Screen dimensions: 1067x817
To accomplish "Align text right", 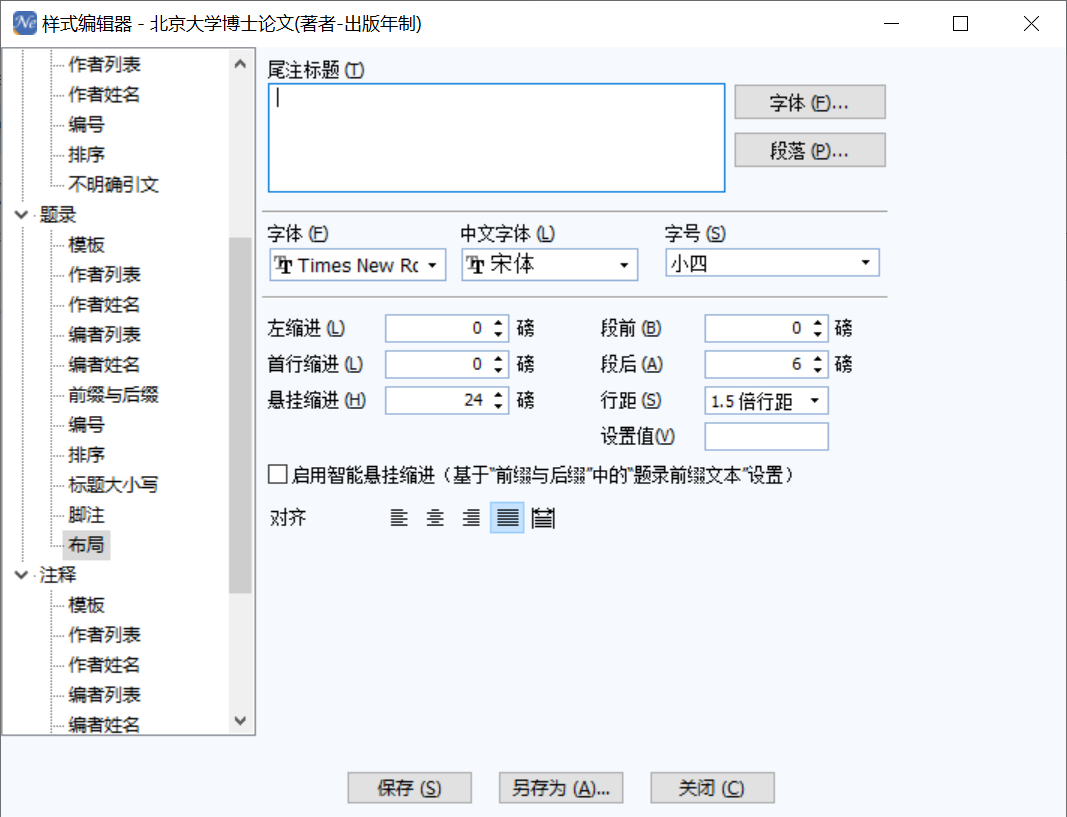I will coord(471,518).
